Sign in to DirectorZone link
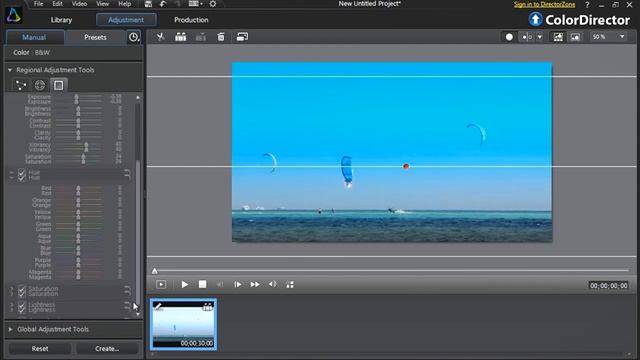Image resolution: width=640 pixels, height=360 pixels. [544, 4]
